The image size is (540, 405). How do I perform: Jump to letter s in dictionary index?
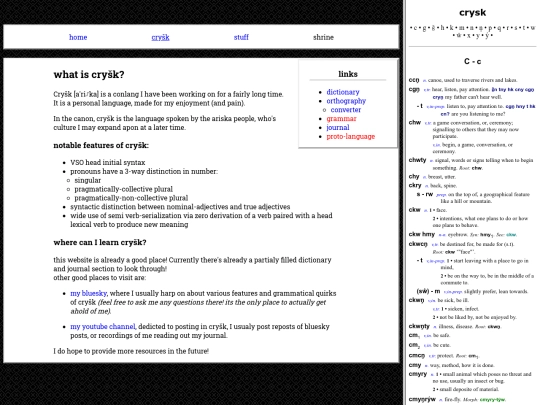(516, 28)
